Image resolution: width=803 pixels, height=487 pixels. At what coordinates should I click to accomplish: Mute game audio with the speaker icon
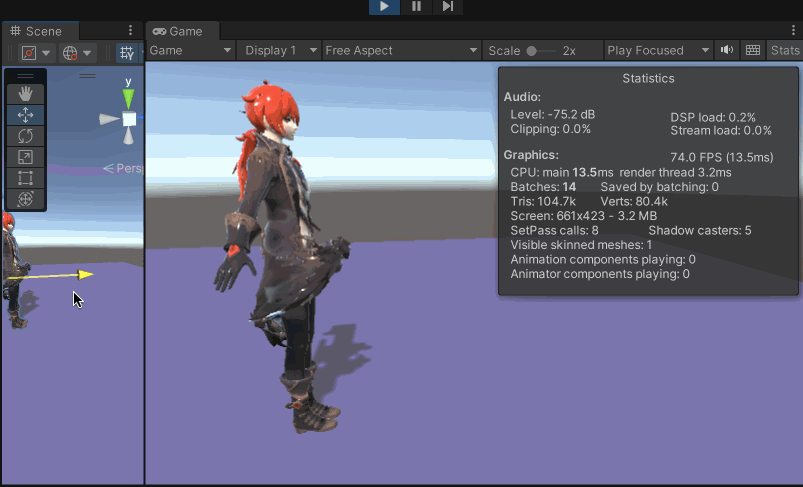pyautogui.click(x=727, y=50)
